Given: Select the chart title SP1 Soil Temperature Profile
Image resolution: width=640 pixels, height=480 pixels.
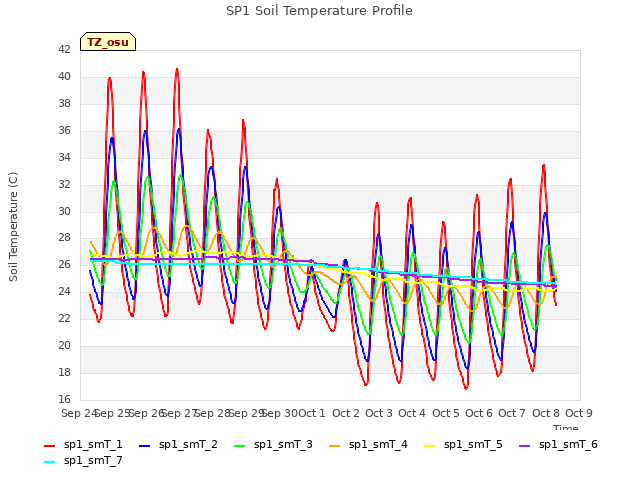Looking at the screenshot, I should (x=319, y=11).
